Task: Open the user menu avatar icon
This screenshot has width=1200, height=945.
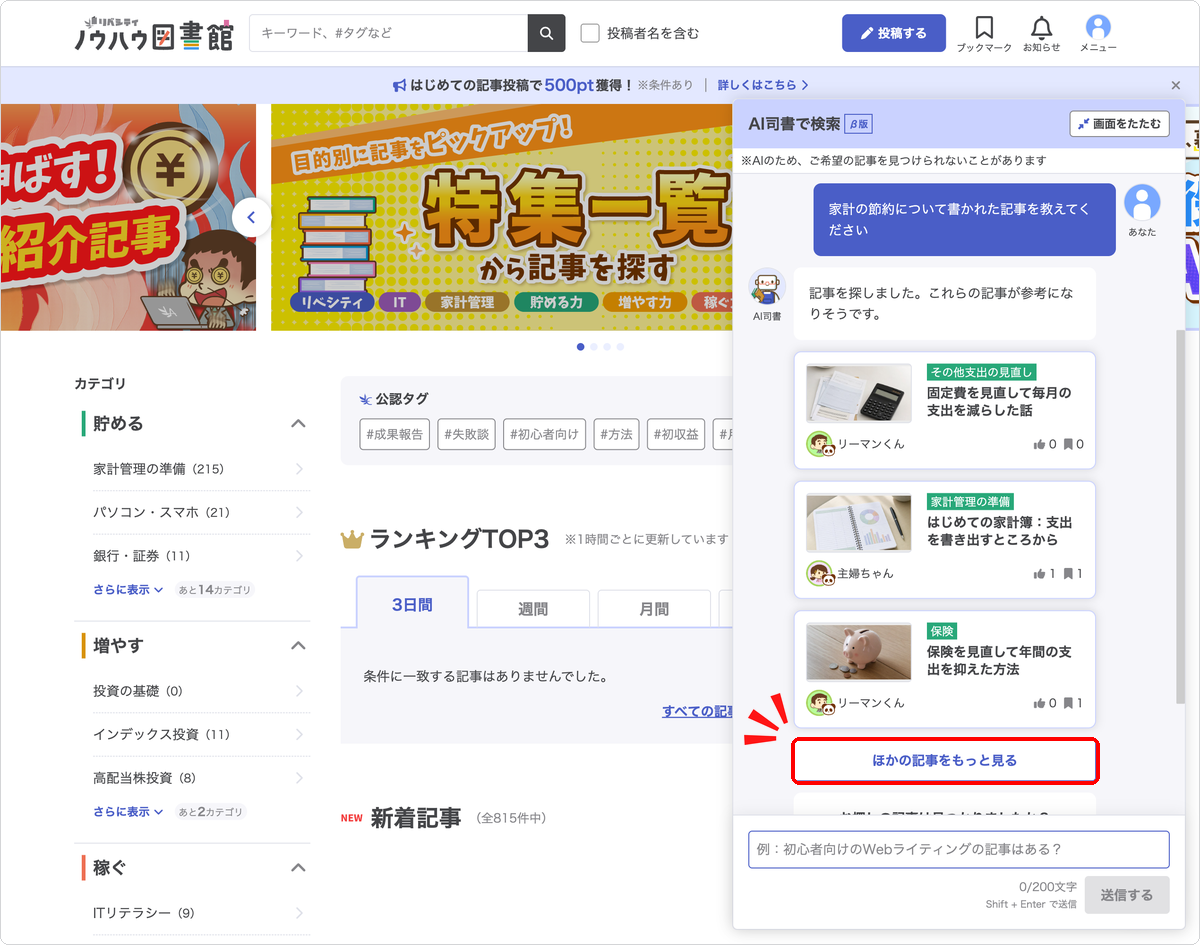Action: coord(1098,27)
